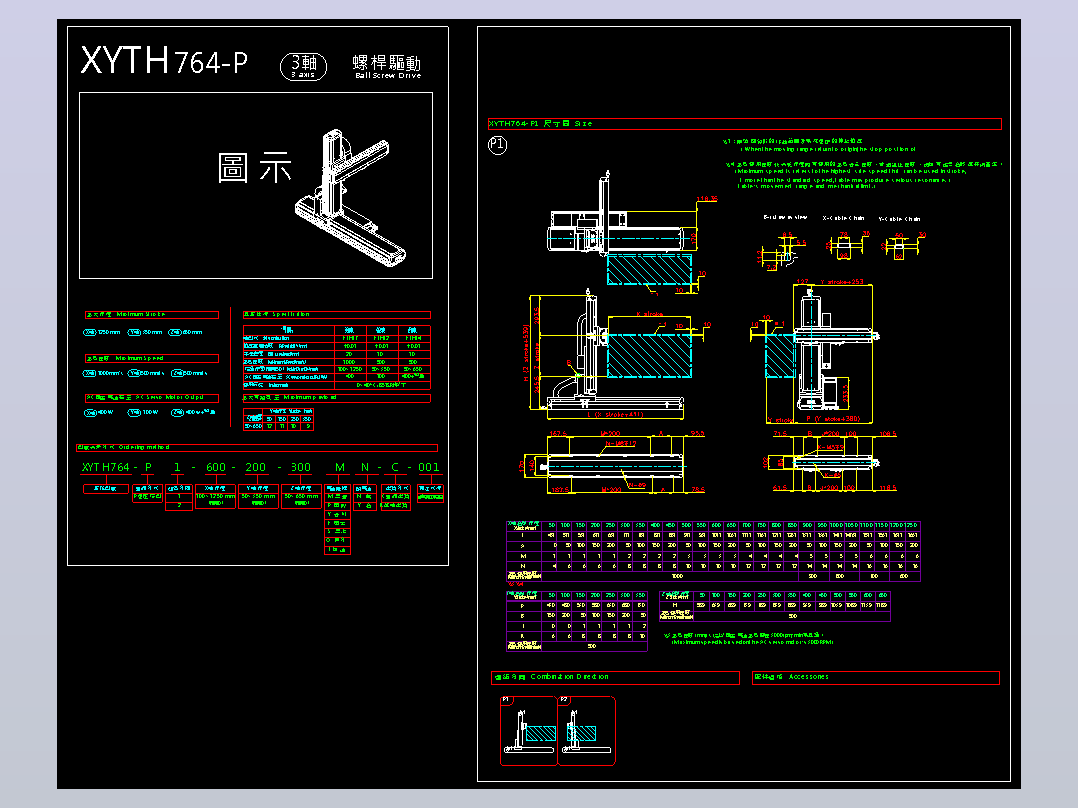The width and height of the screenshot is (1078, 808).
Task: Click the XYTH764 ordering code text
Action: click(105, 467)
